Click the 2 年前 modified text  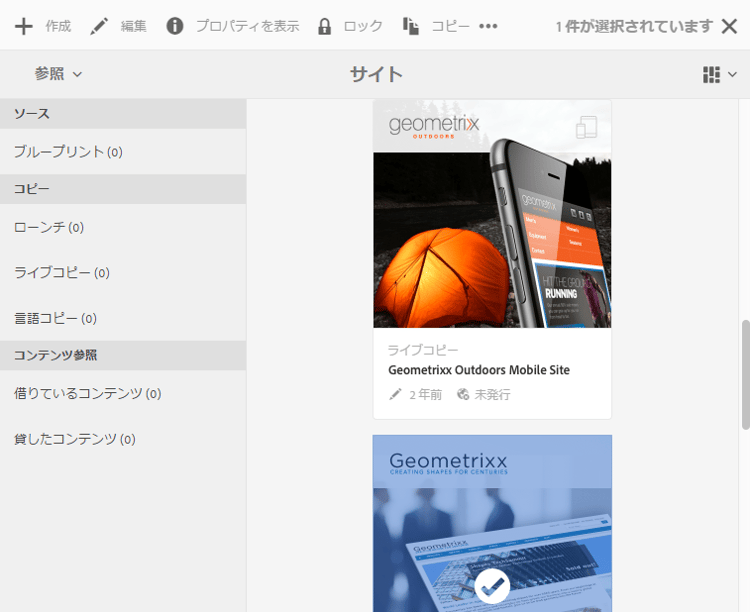coord(426,394)
